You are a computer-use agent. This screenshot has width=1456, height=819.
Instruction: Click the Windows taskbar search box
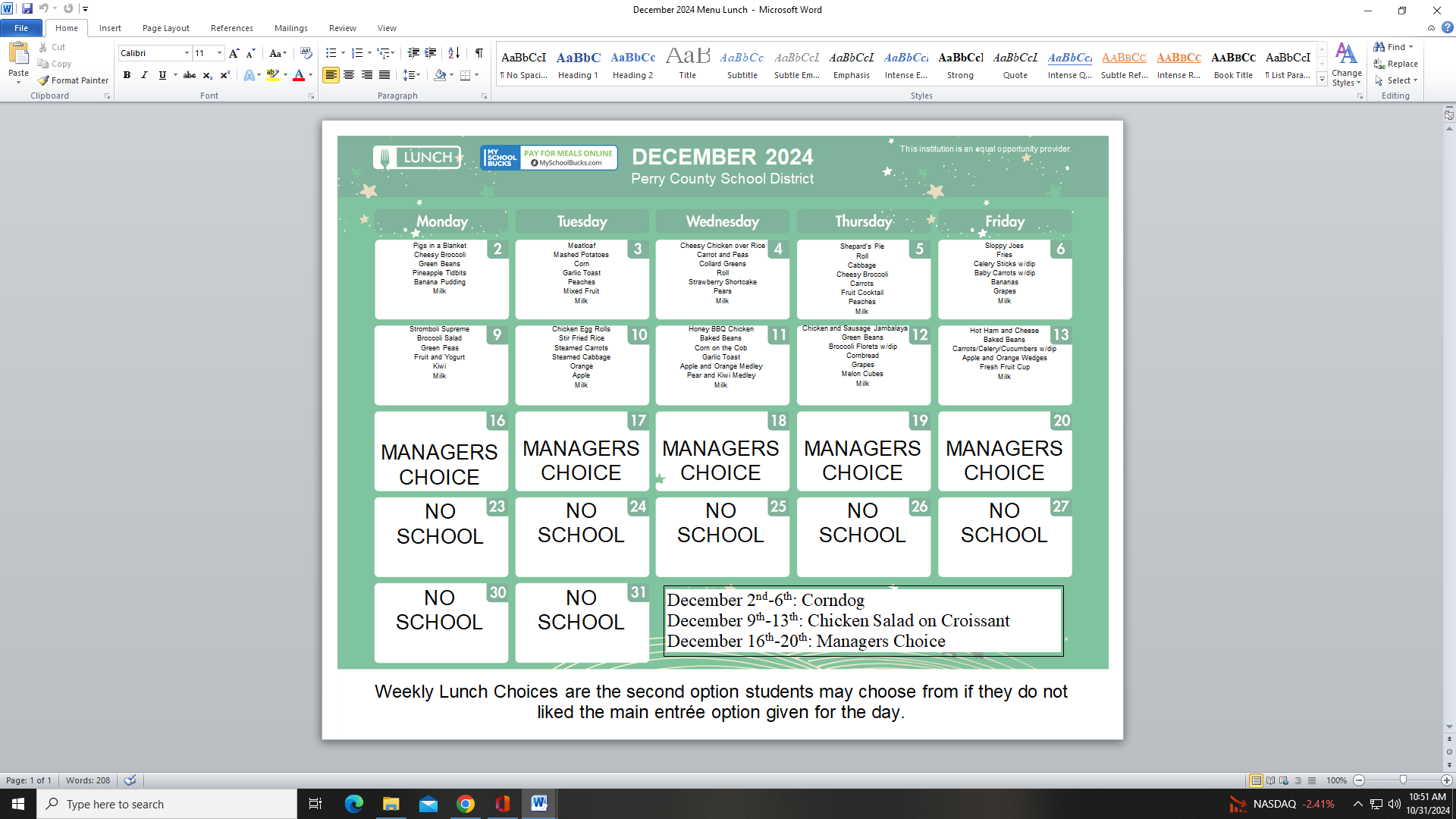coord(167,804)
